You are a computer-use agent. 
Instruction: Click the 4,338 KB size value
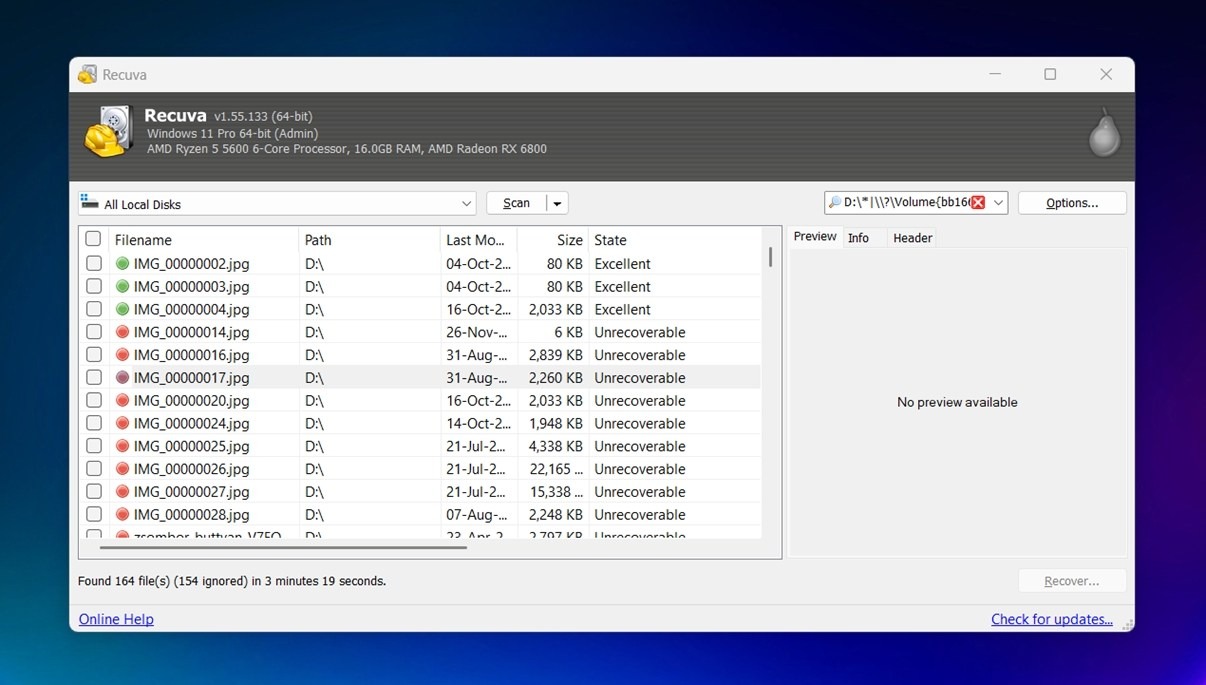tap(554, 446)
